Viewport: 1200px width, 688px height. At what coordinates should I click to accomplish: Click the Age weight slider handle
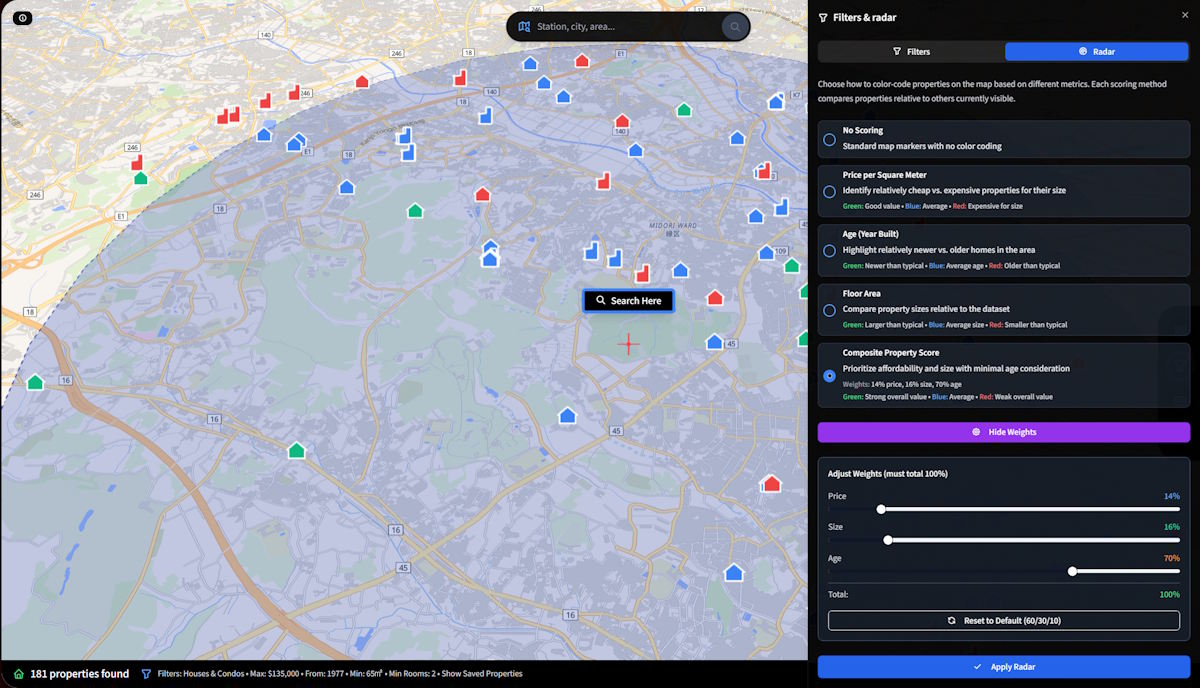coord(1072,571)
